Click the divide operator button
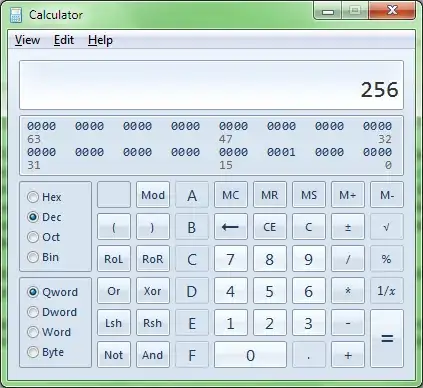This screenshot has height=388, width=423. pos(348,259)
